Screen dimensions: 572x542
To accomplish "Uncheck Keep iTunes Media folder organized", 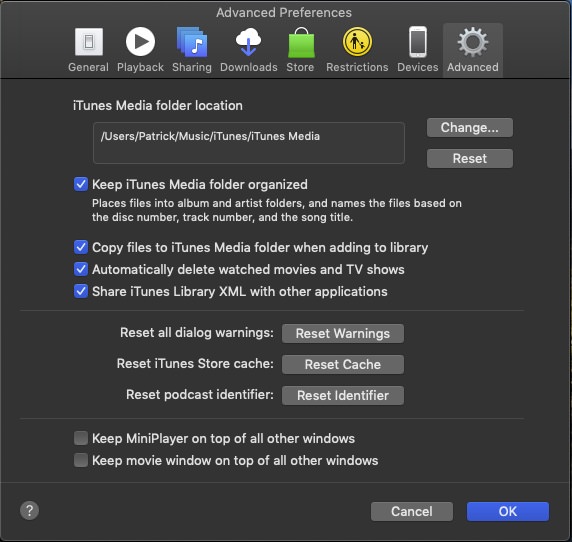I will [x=81, y=184].
